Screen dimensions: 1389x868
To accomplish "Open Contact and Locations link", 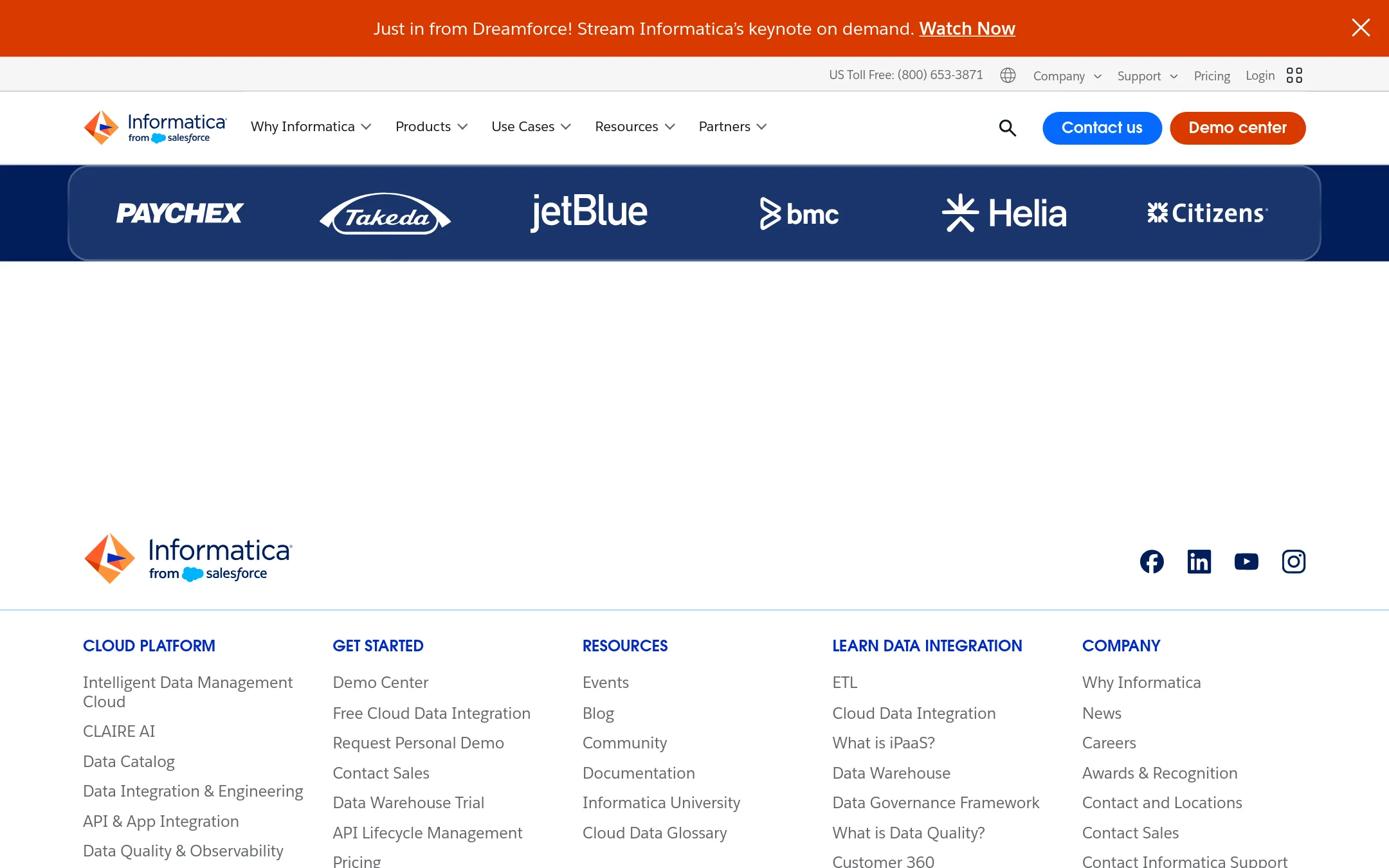I will [x=1162, y=802].
